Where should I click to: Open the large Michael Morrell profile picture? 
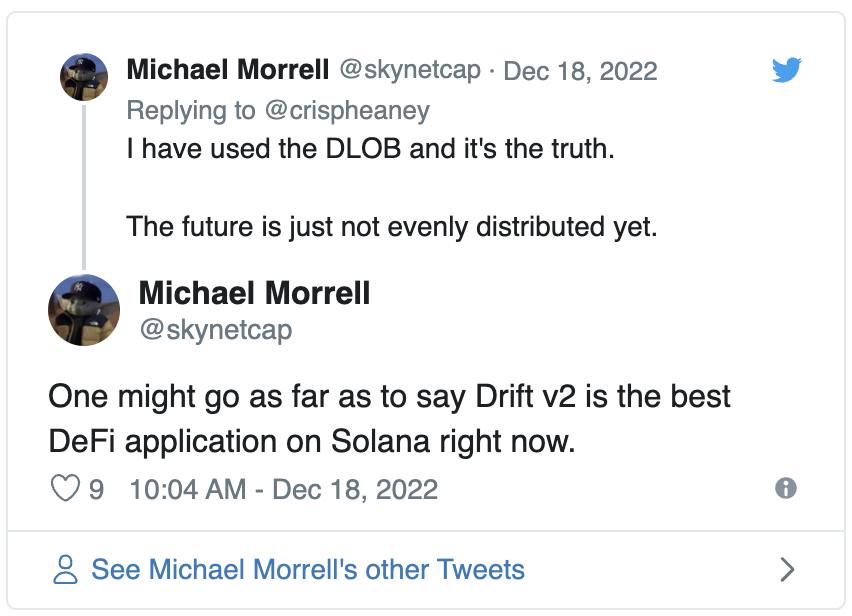84,307
